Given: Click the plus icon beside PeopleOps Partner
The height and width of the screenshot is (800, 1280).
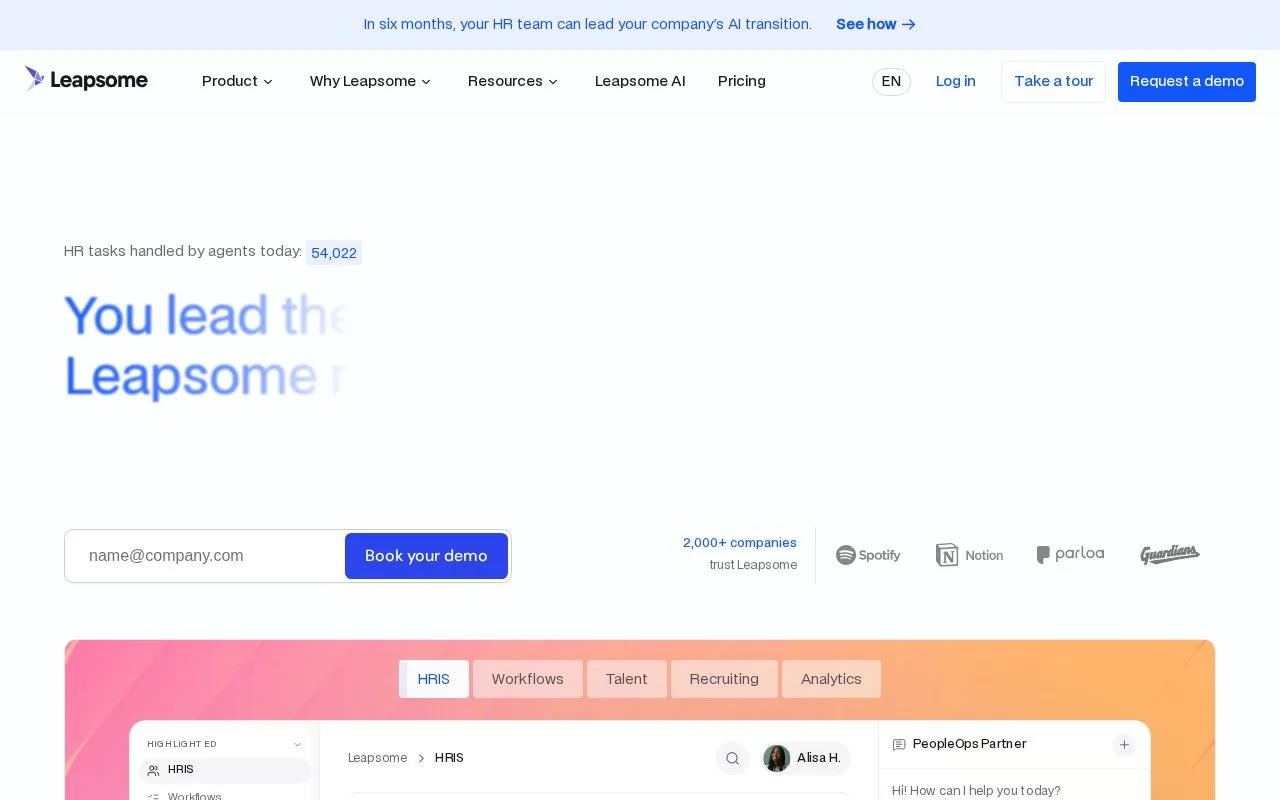Looking at the screenshot, I should pyautogui.click(x=1124, y=745).
